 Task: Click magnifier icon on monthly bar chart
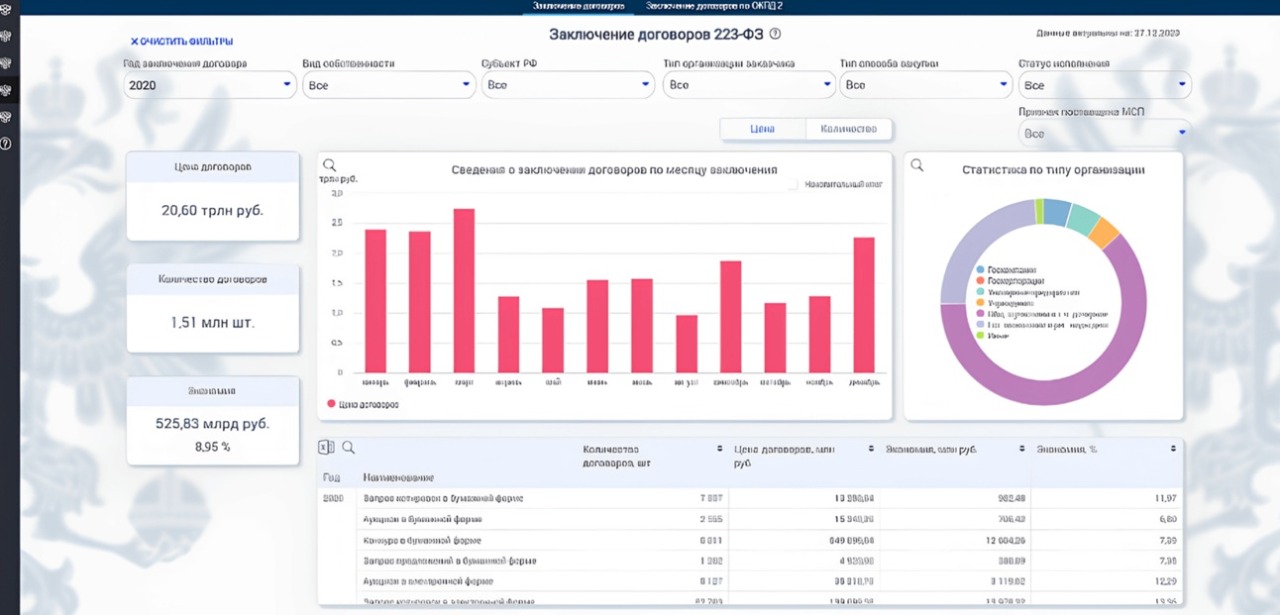tap(329, 165)
